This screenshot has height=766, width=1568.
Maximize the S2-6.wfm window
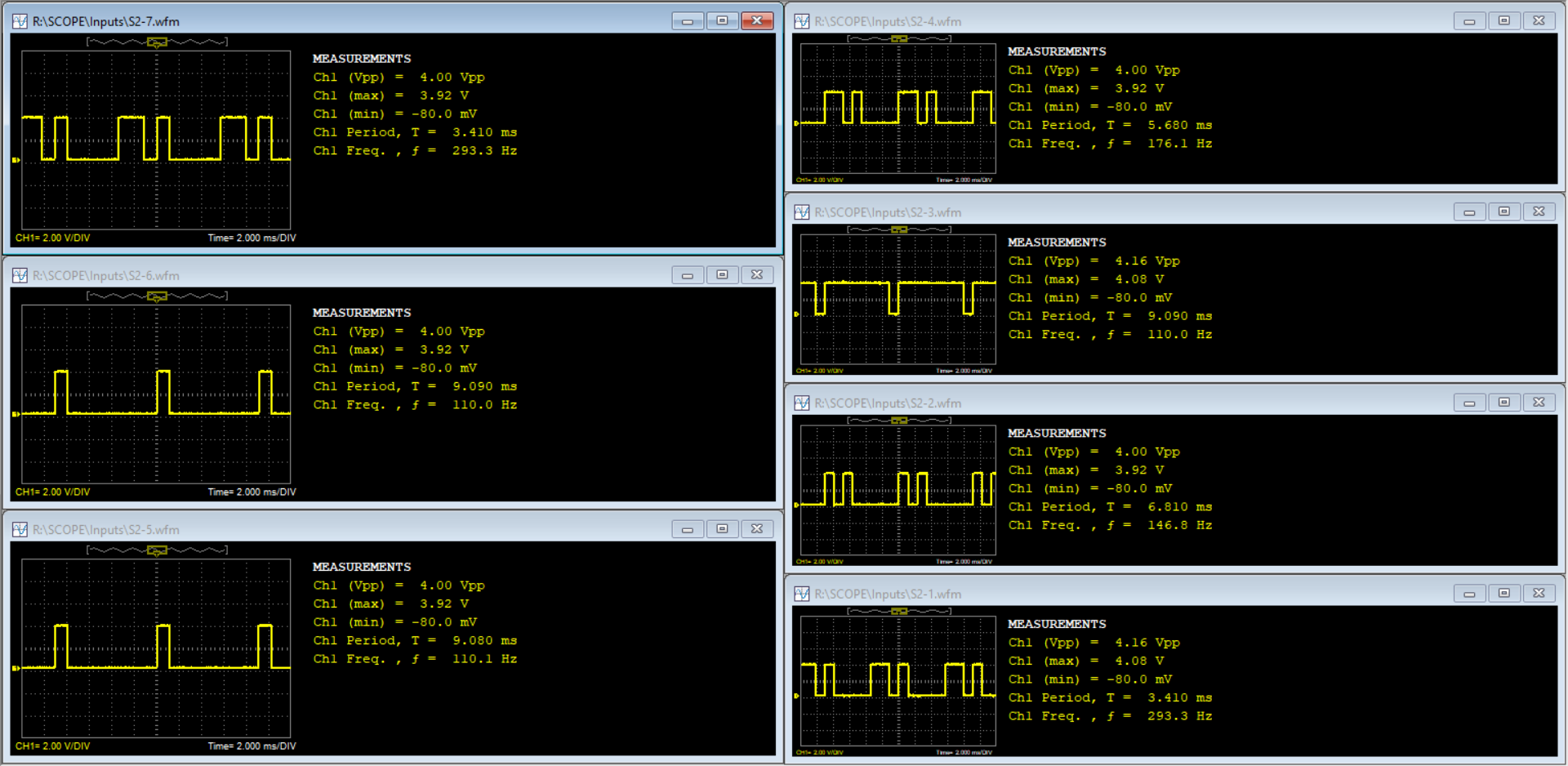coord(722,275)
